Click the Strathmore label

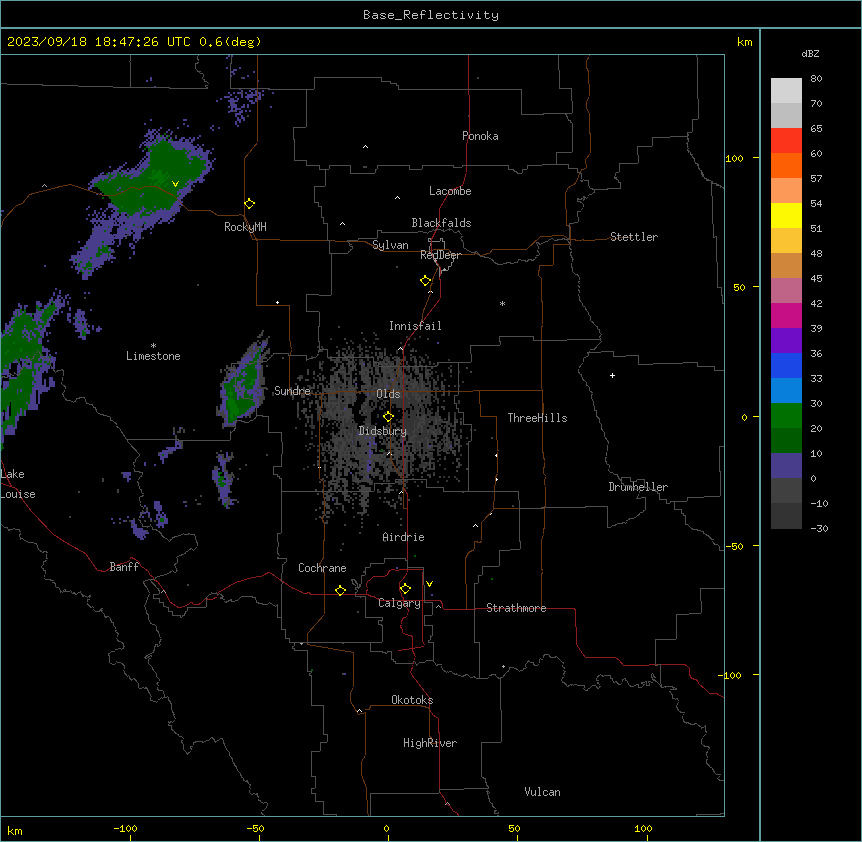click(516, 608)
